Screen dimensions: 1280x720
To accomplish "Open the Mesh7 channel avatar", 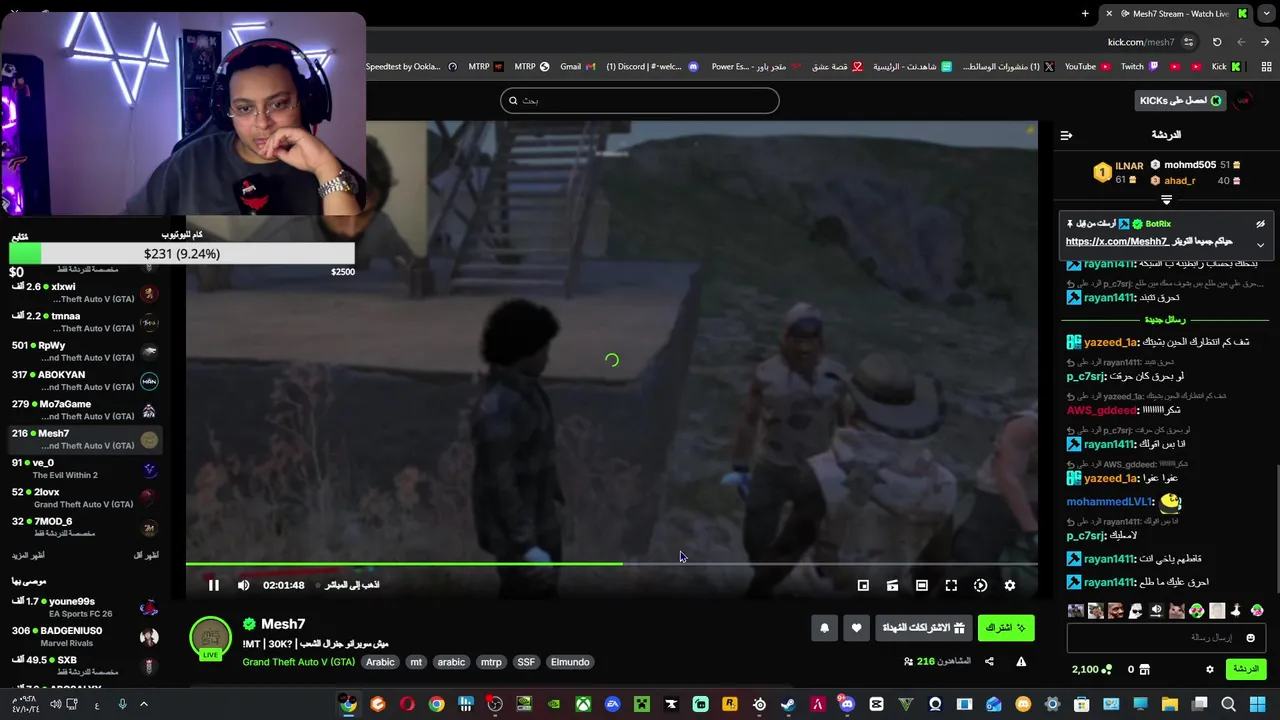I will tap(210, 637).
